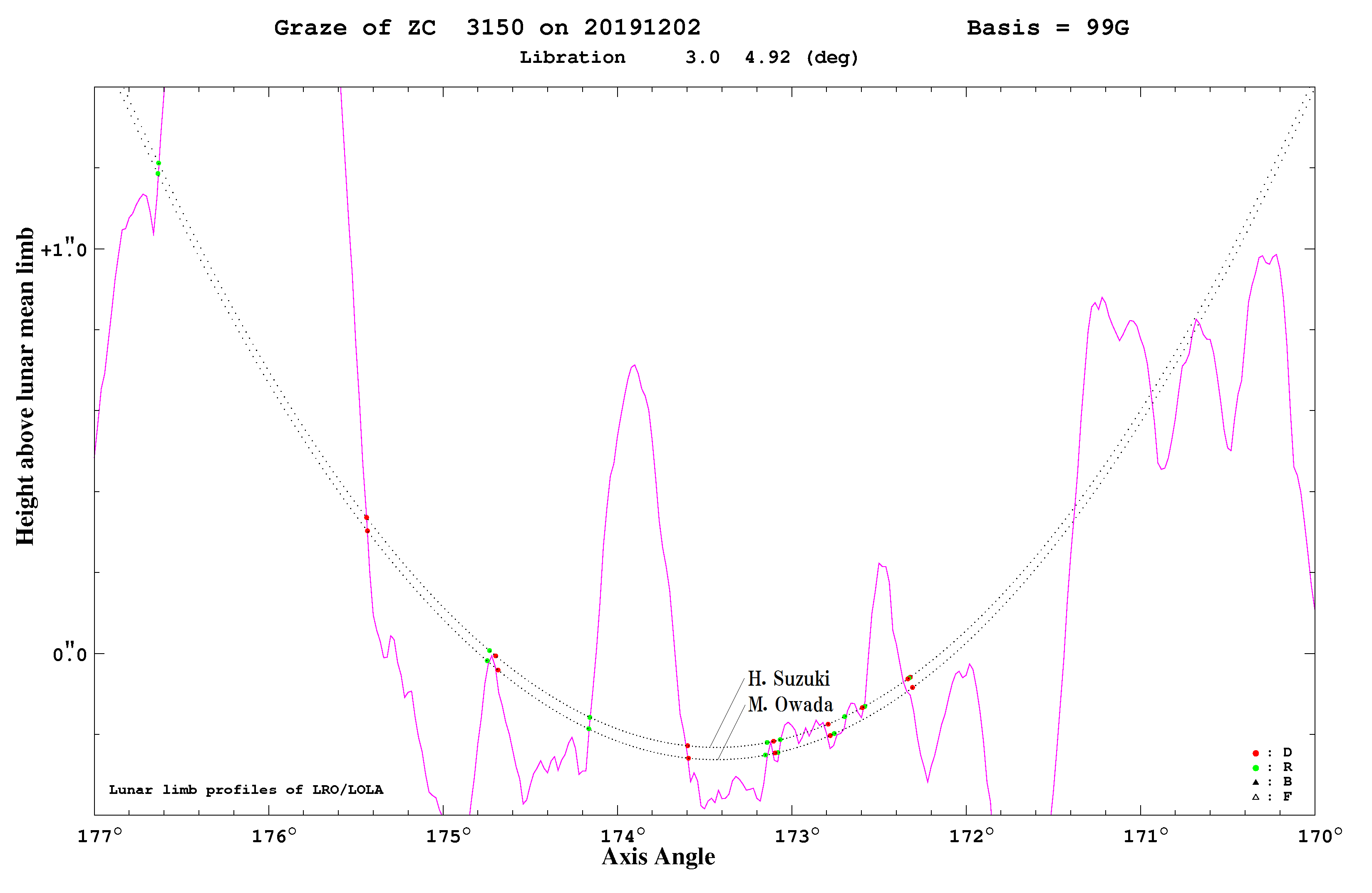
Task: Click the Graze of ZC 3150 title
Action: click(487, 28)
